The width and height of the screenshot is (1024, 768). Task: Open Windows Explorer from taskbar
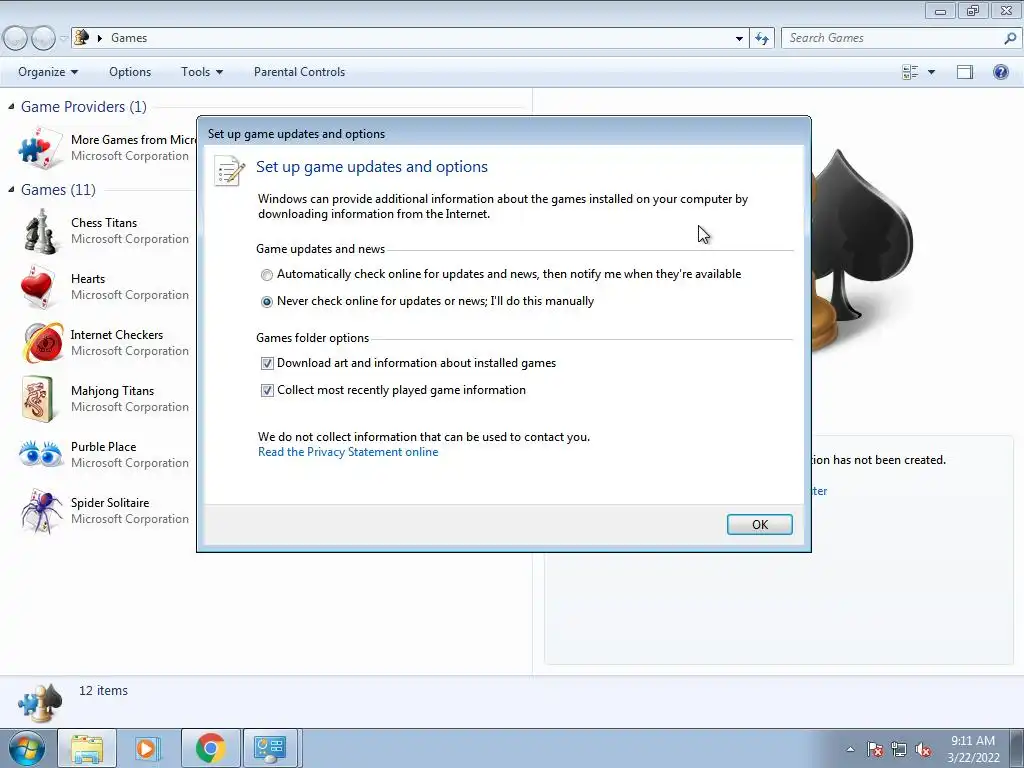(x=87, y=748)
